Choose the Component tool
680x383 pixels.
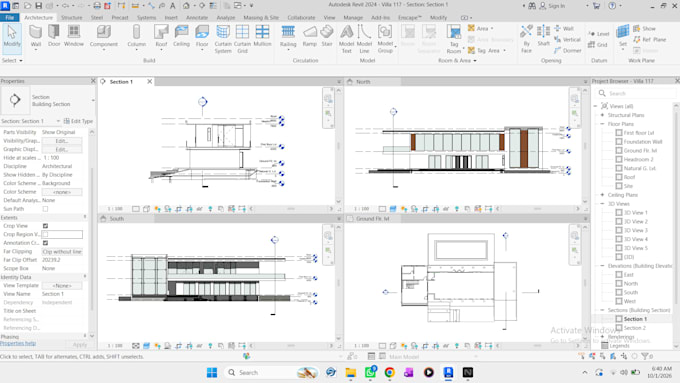(x=104, y=36)
